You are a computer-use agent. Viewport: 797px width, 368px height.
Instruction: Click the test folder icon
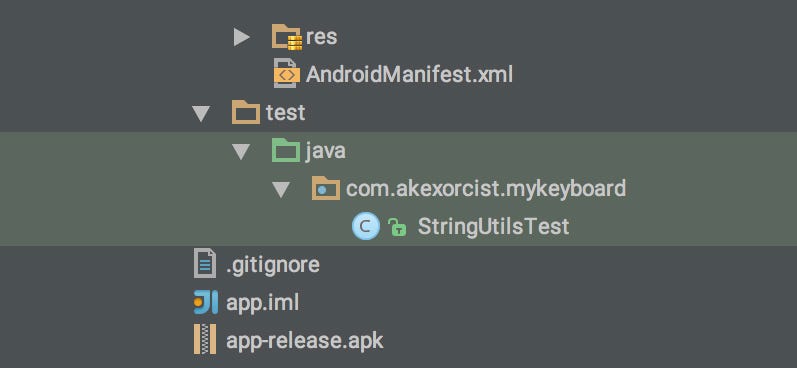(246, 112)
